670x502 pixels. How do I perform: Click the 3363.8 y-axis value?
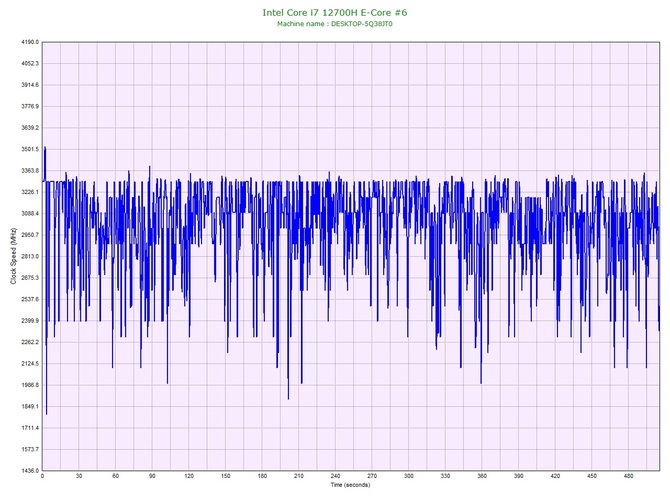click(x=30, y=171)
